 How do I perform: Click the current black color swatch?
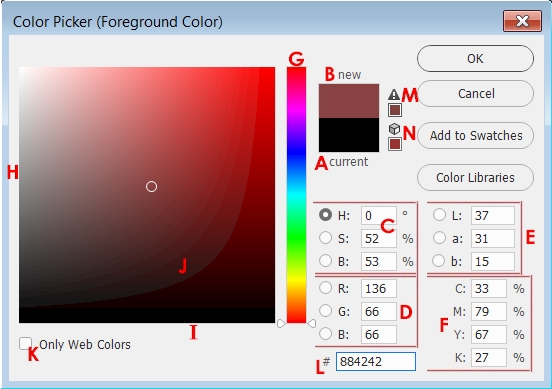(349, 135)
